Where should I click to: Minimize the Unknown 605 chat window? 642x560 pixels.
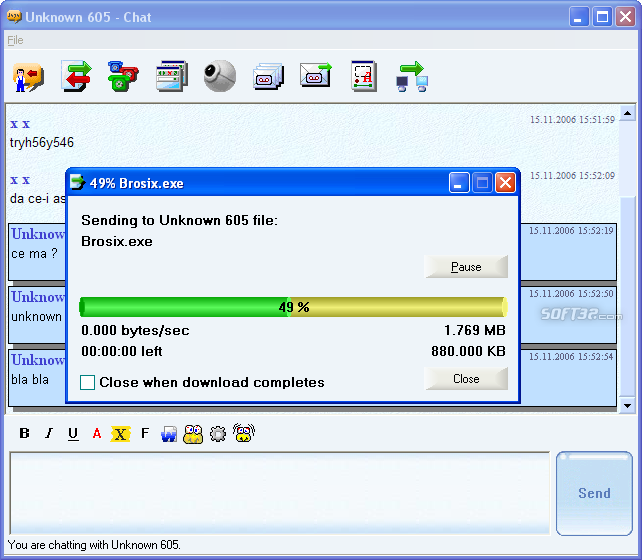coord(579,17)
